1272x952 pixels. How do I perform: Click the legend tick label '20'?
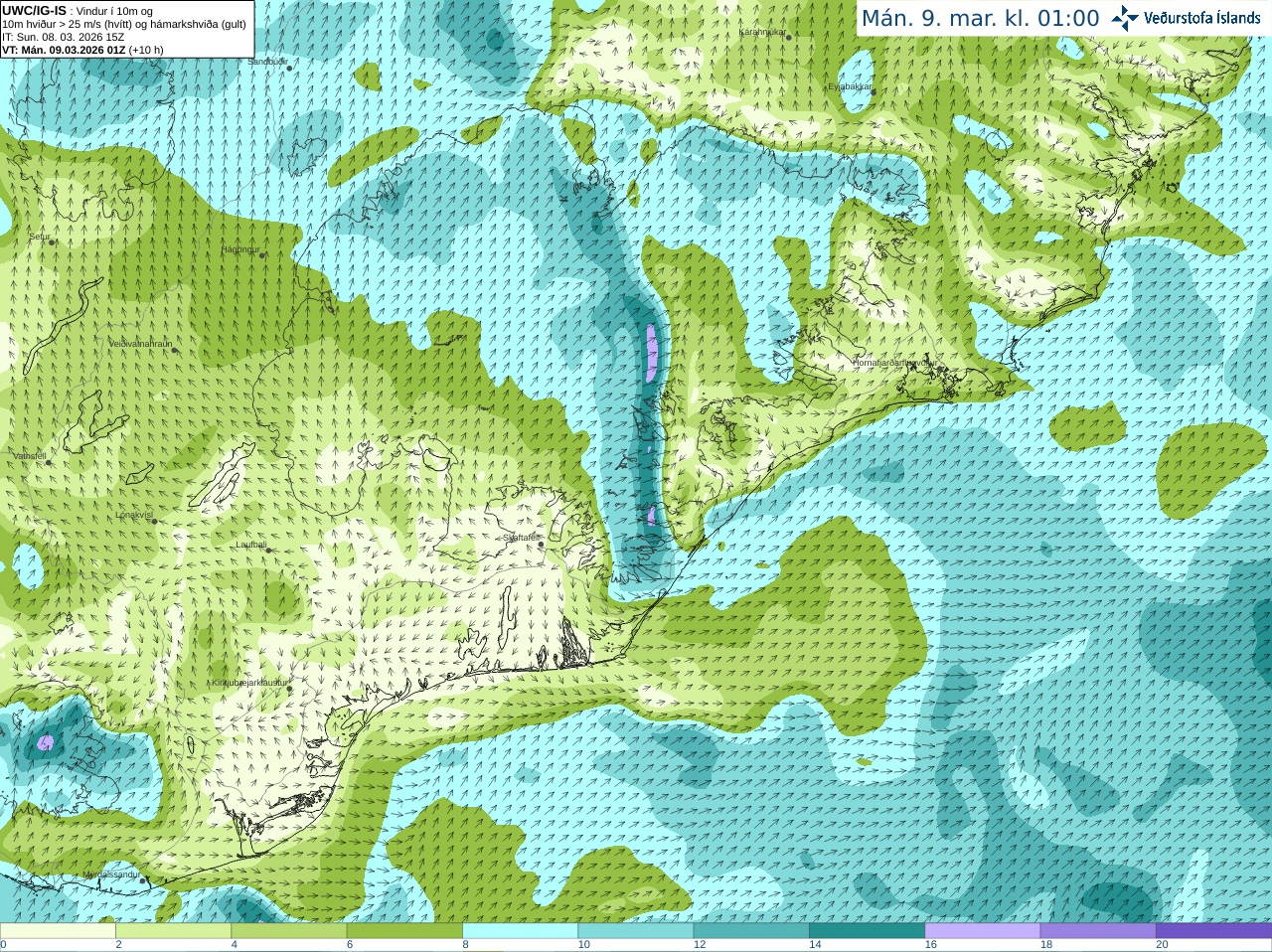(x=1162, y=945)
